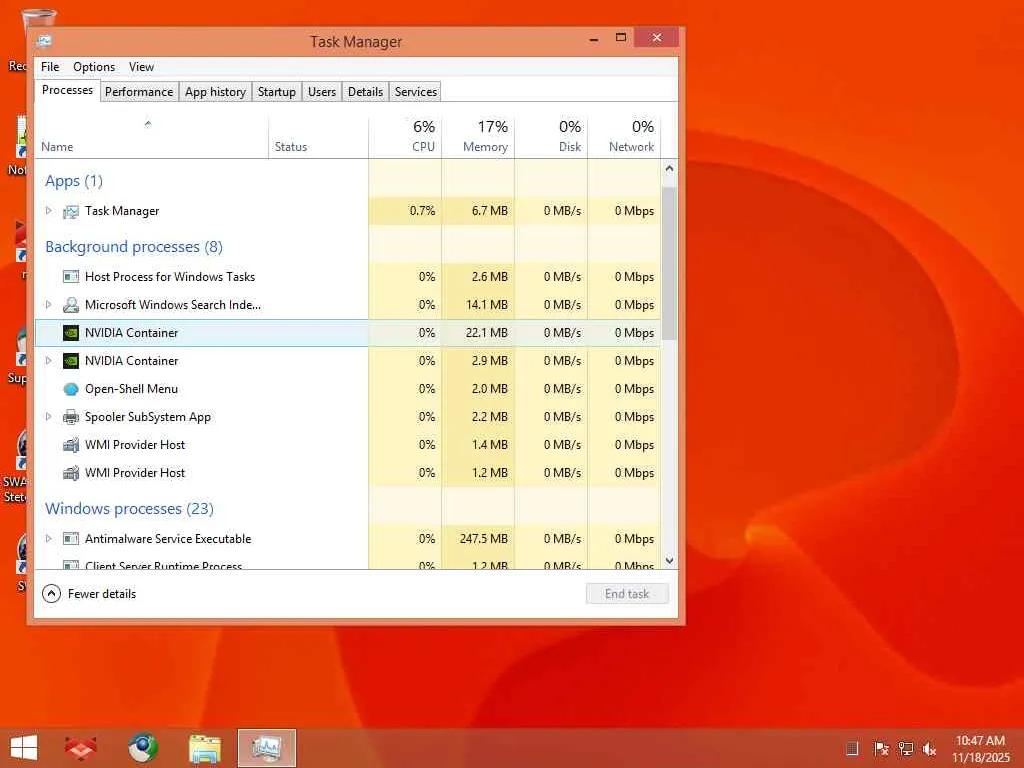Click the taskbar clock showing 10:47 AM
The height and width of the screenshot is (768, 1024).
pyautogui.click(x=980, y=748)
